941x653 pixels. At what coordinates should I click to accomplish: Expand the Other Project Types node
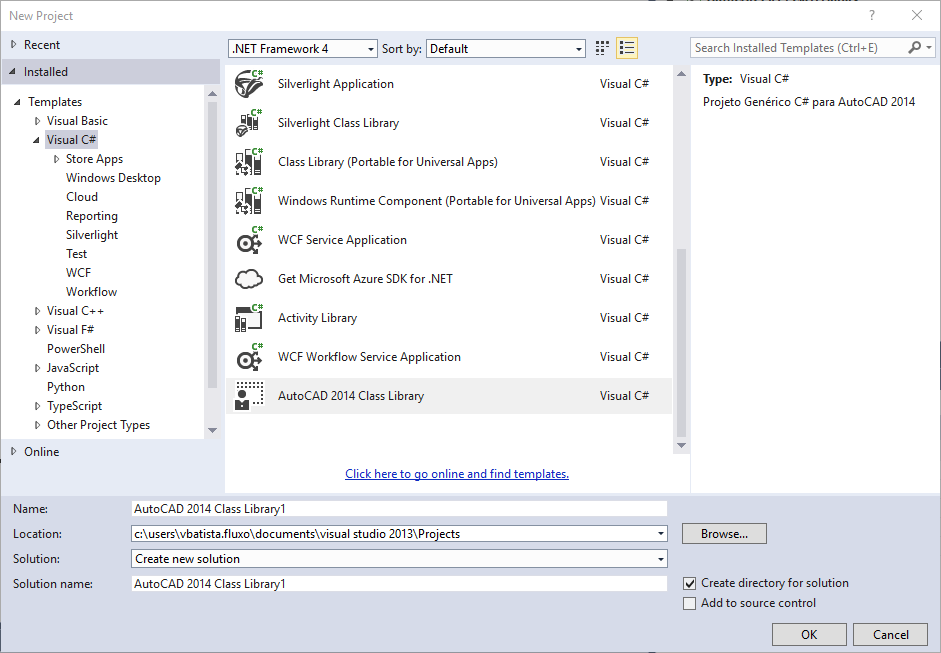pyautogui.click(x=37, y=425)
